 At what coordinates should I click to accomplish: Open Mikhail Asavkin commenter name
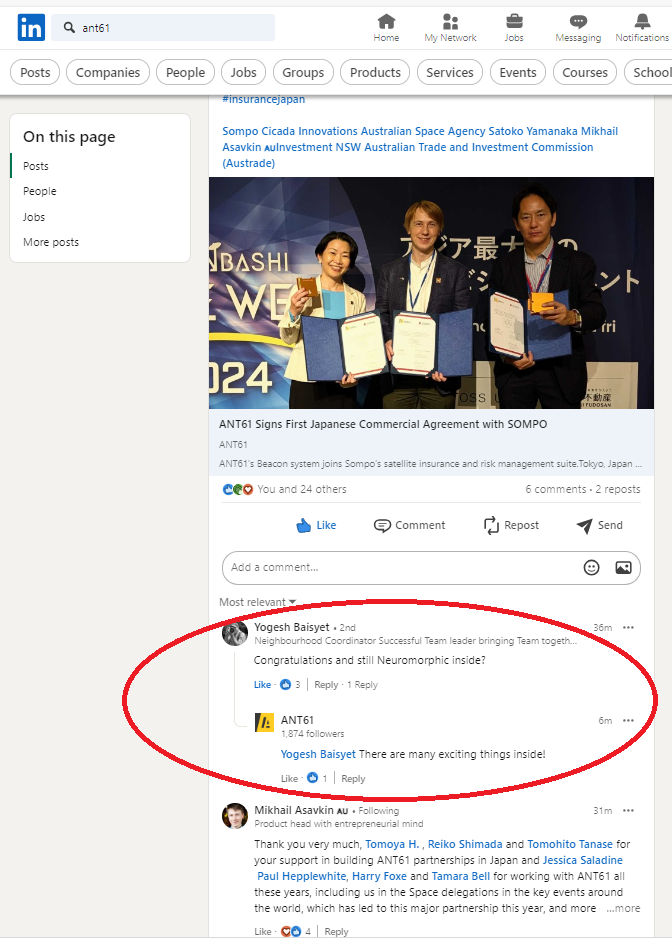pos(294,810)
